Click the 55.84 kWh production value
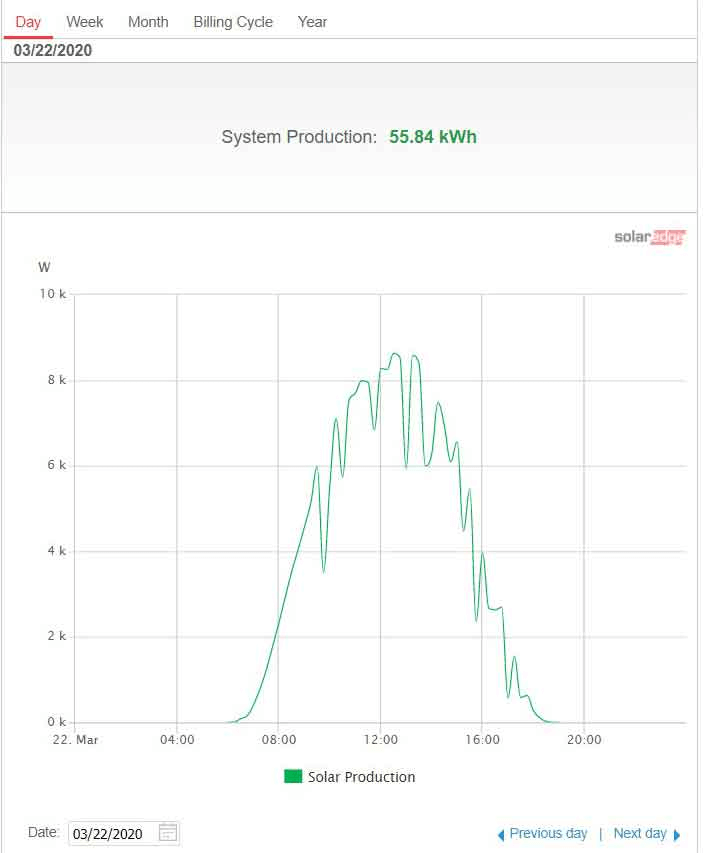Screen dimensions: 704x853 coord(433,137)
